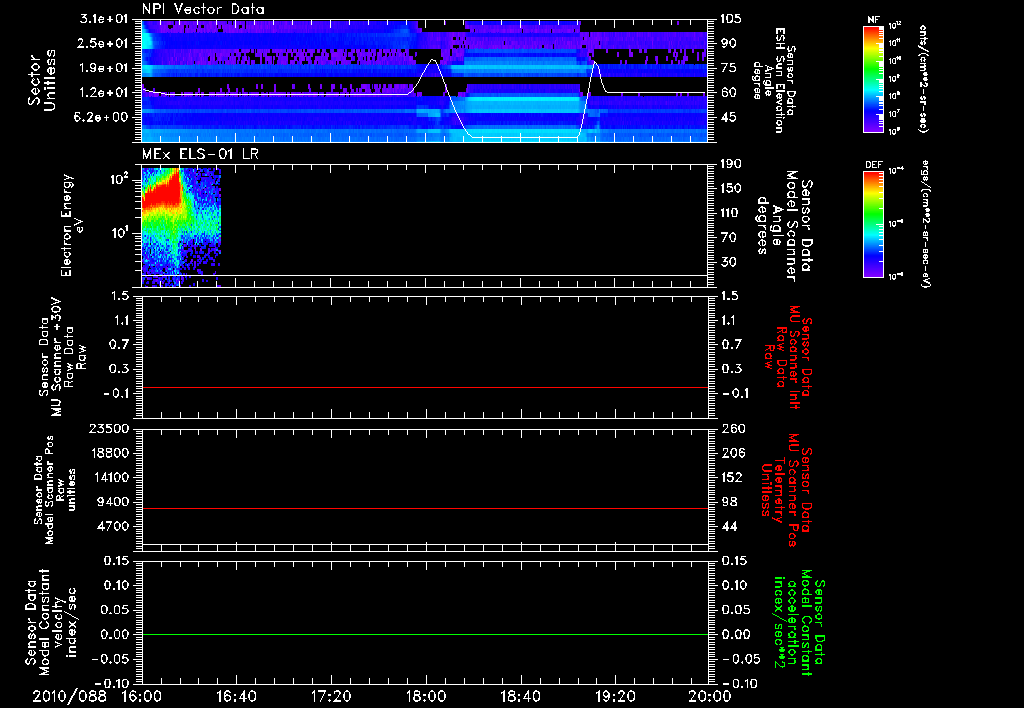Click the red 'MU Scanner Inh' axis title

[787, 357]
